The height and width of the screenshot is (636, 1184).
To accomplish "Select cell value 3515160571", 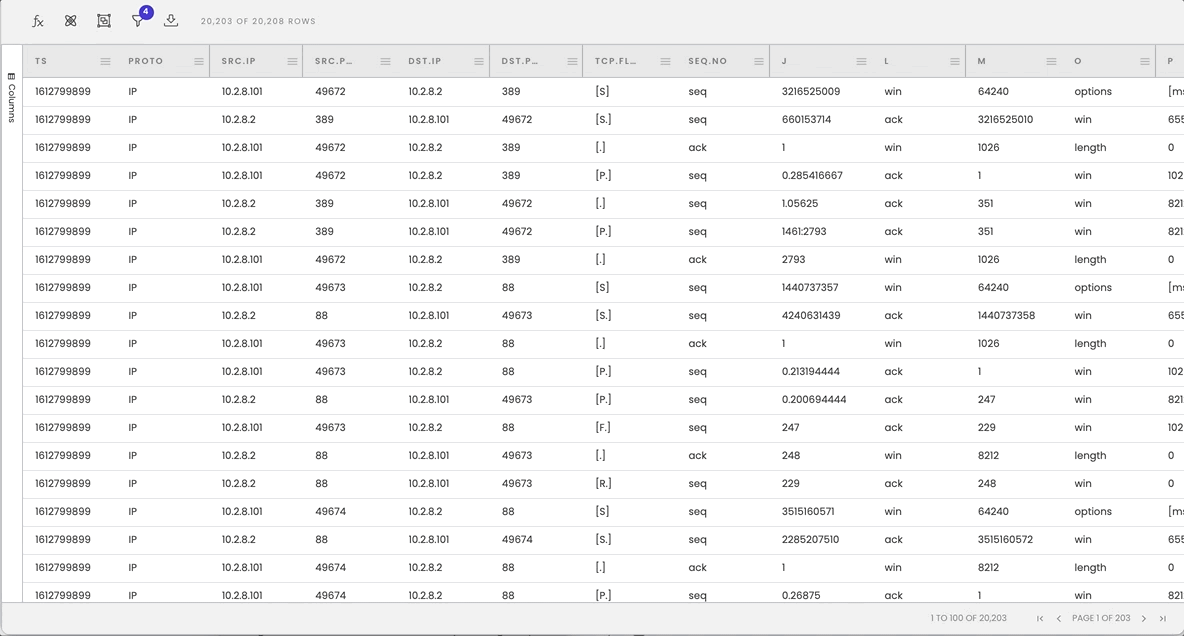I will [808, 511].
